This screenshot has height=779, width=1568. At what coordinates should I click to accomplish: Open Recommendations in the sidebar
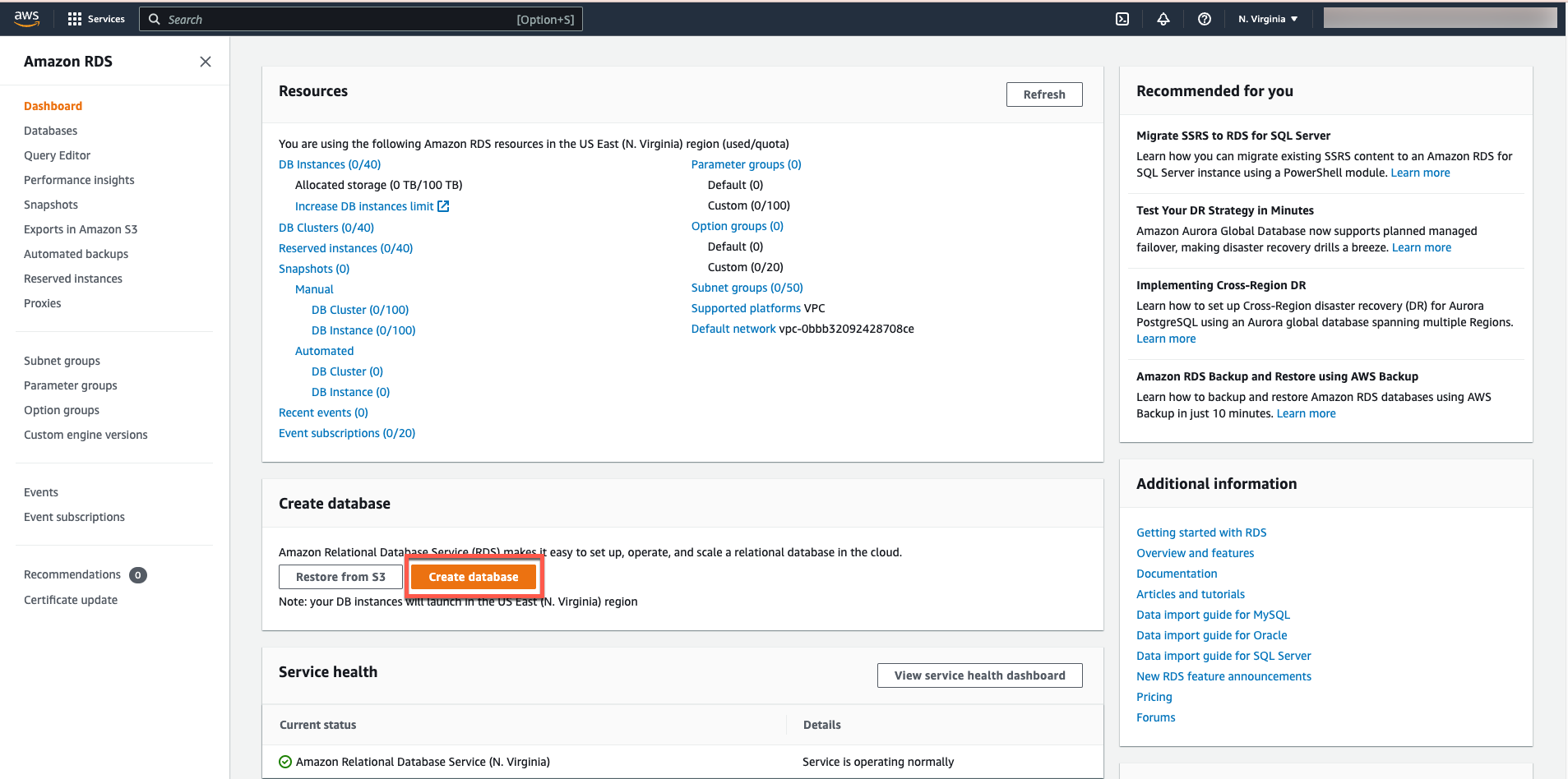pyautogui.click(x=72, y=574)
